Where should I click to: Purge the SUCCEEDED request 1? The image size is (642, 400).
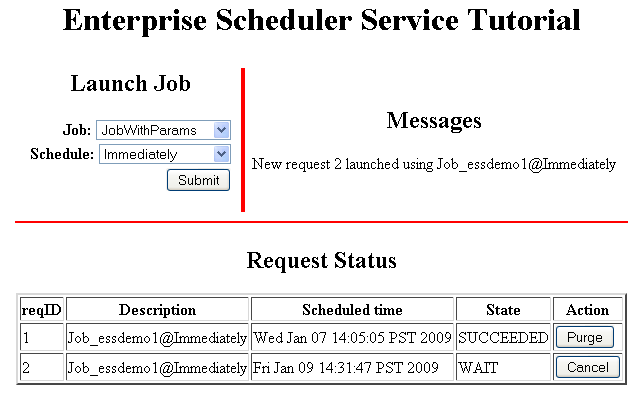[x=585, y=338]
